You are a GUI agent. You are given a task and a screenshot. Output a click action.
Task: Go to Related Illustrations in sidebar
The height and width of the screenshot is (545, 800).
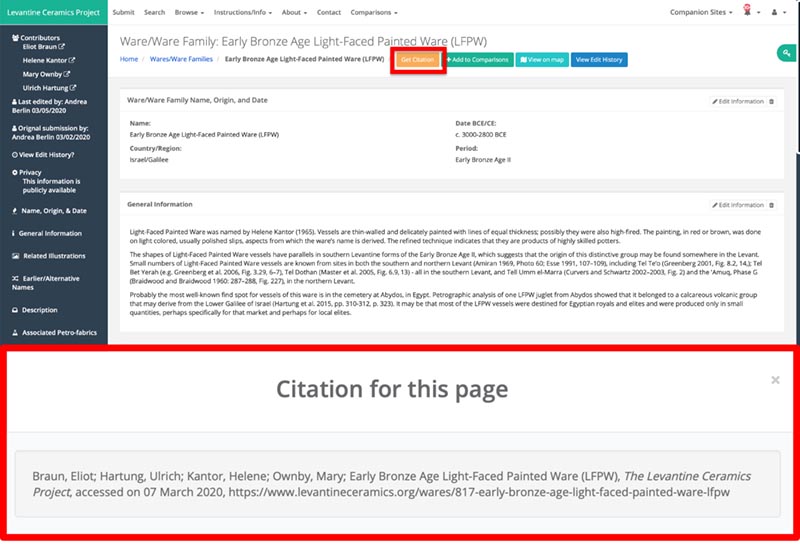point(49,256)
